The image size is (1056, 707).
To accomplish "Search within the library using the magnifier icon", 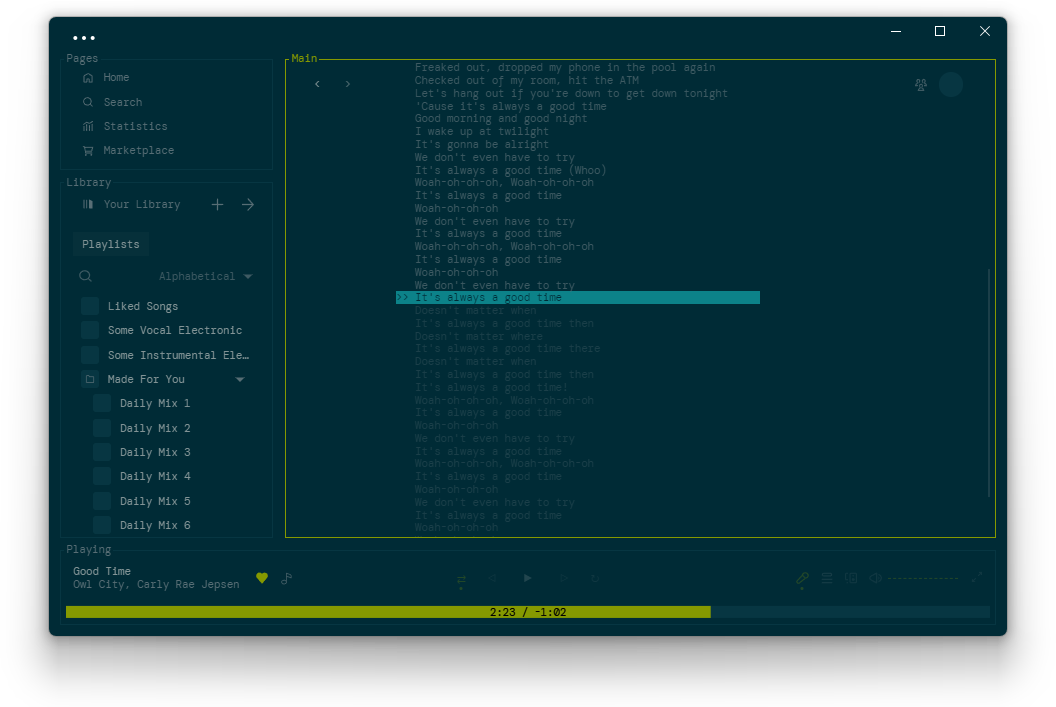I will 86,276.
